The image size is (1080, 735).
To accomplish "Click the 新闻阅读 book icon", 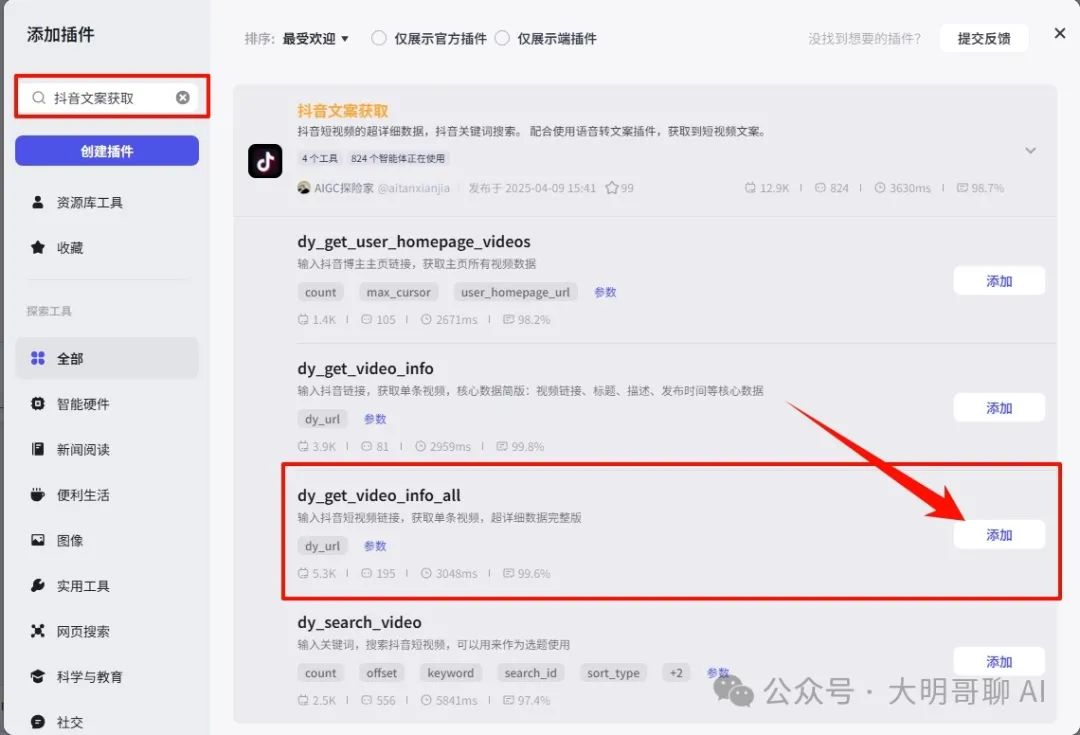I will tap(38, 449).
